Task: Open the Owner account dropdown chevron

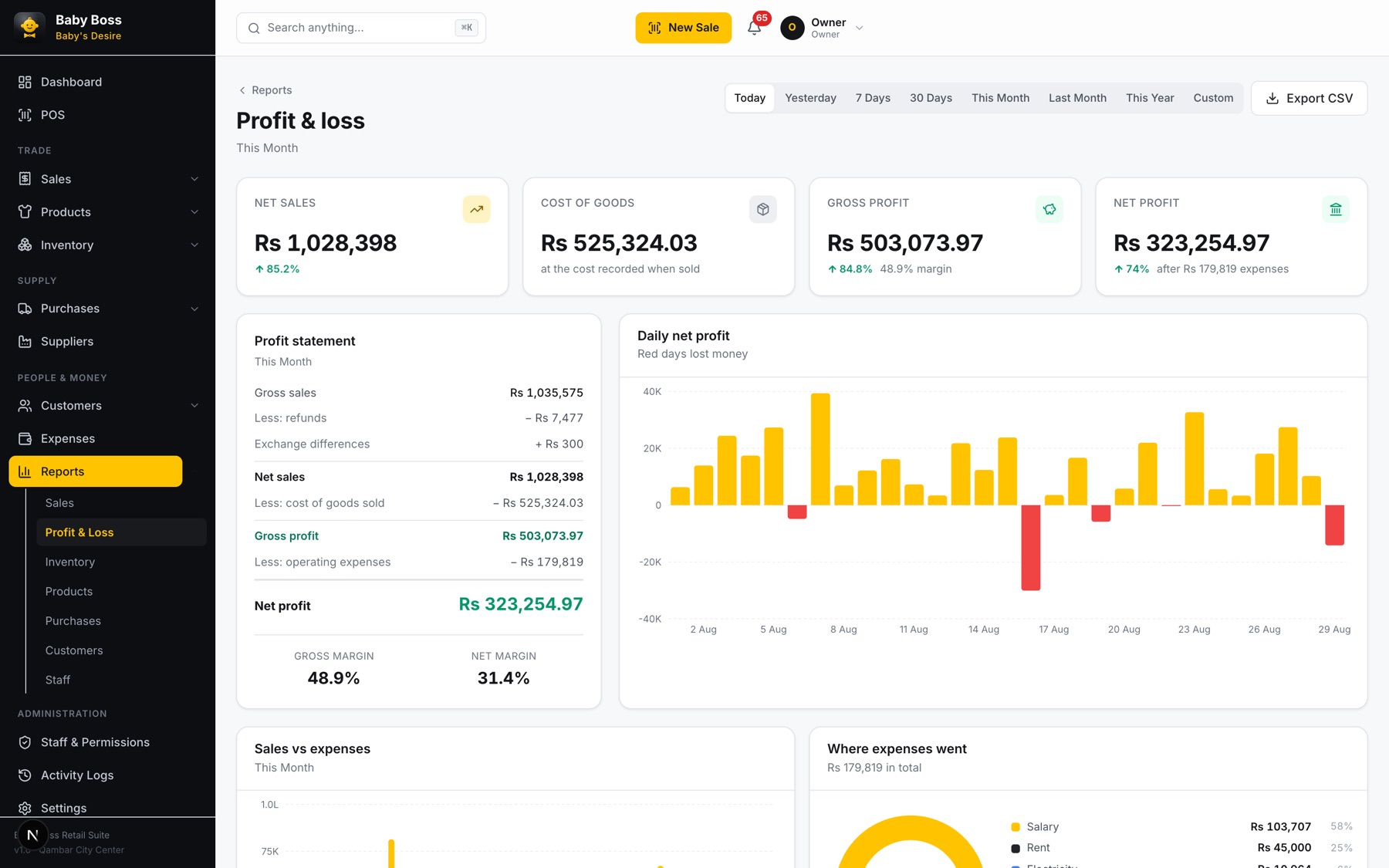Action: [860, 28]
